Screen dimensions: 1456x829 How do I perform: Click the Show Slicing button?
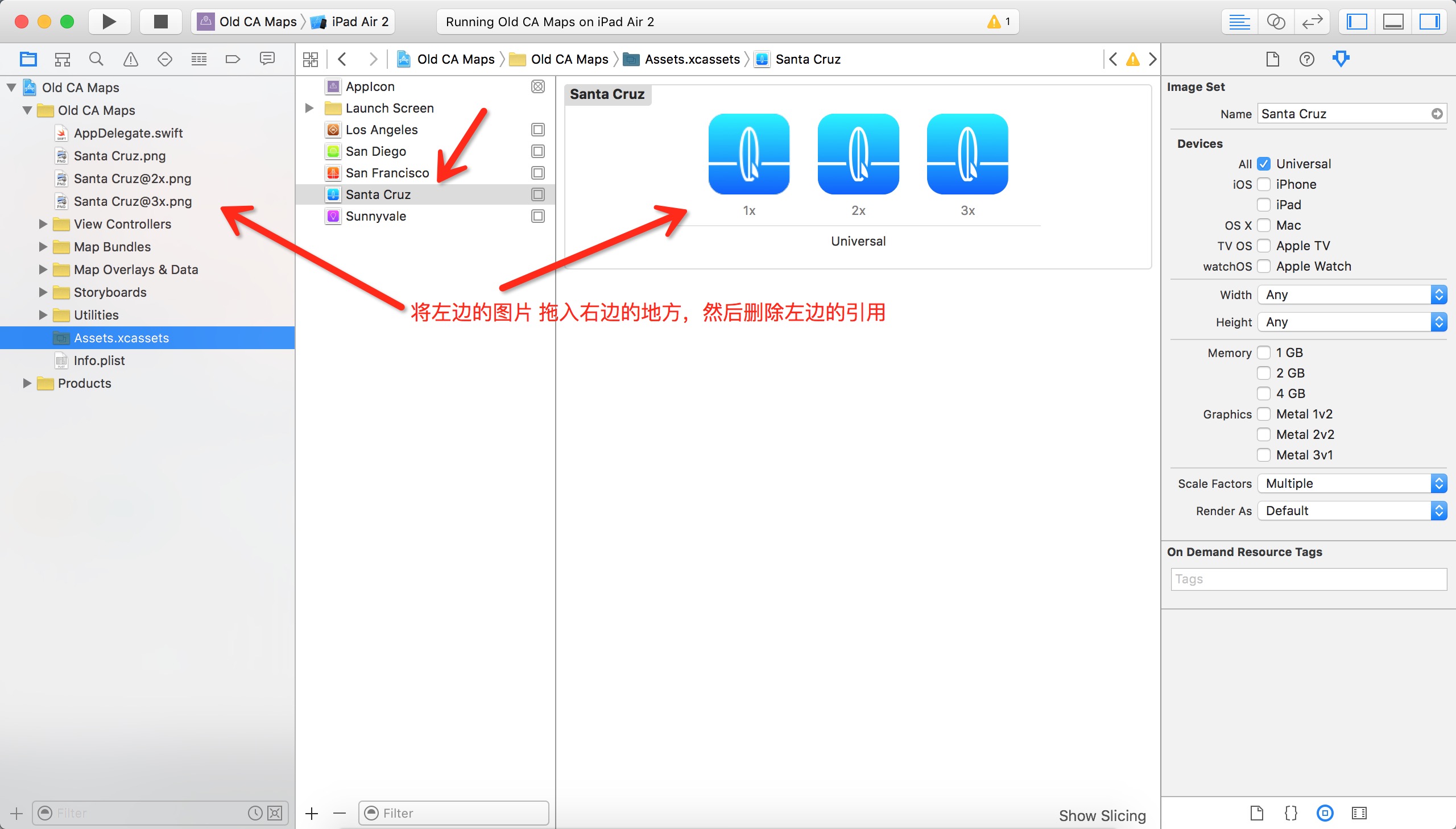tap(1102, 815)
